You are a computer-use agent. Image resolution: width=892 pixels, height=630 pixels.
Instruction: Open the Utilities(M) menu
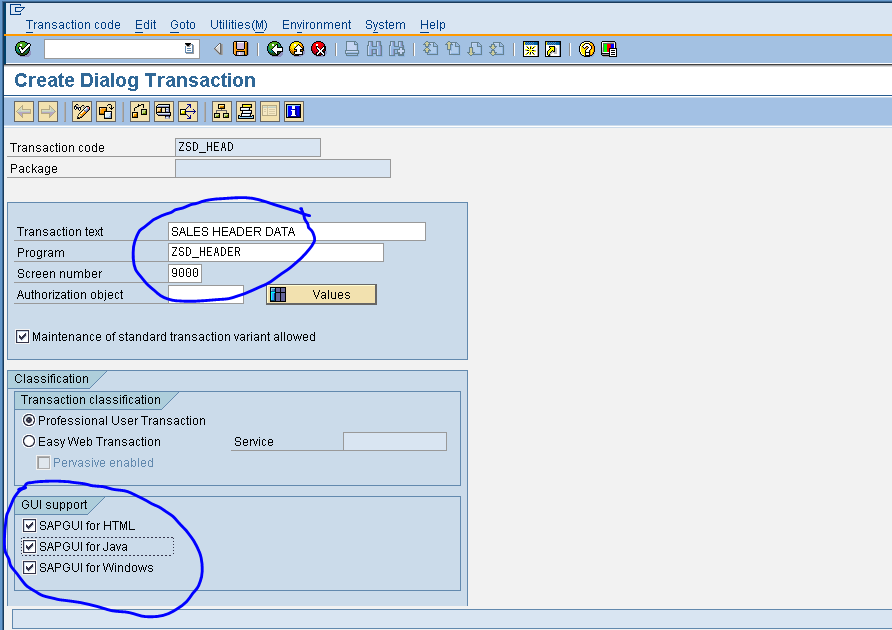(x=238, y=24)
